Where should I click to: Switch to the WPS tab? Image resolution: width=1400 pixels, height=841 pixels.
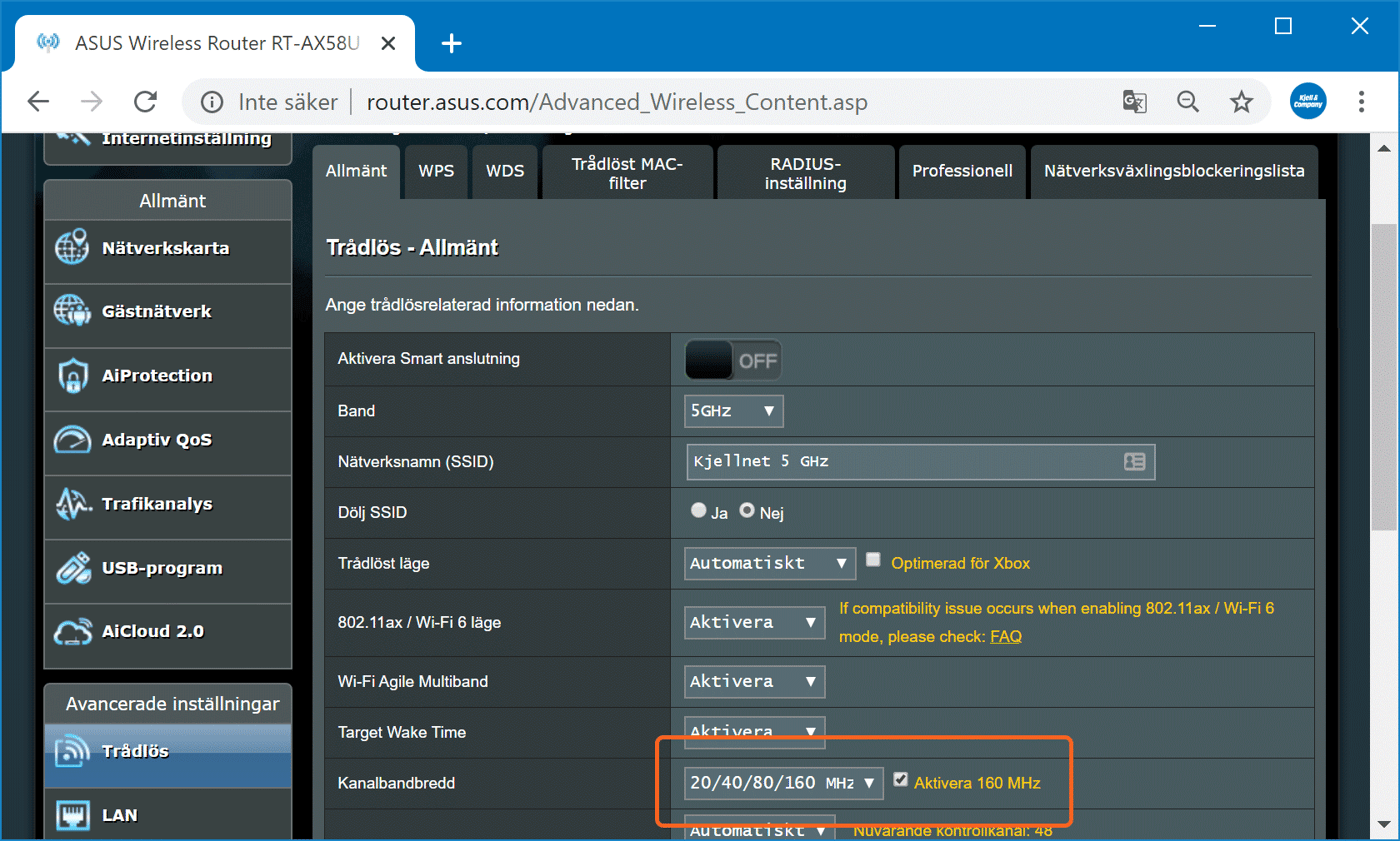436,171
